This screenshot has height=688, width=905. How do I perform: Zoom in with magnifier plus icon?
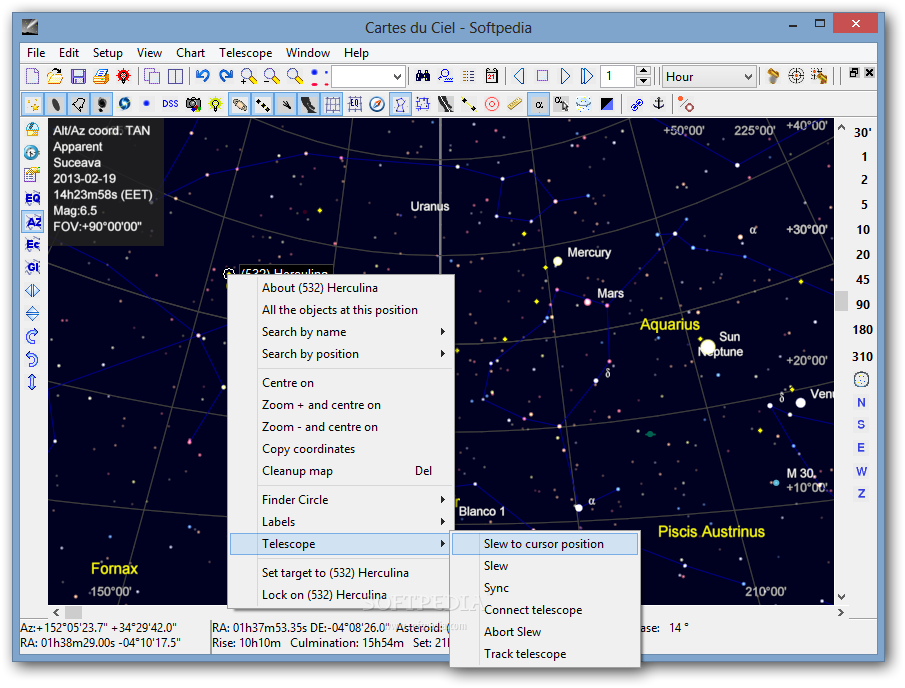click(249, 76)
